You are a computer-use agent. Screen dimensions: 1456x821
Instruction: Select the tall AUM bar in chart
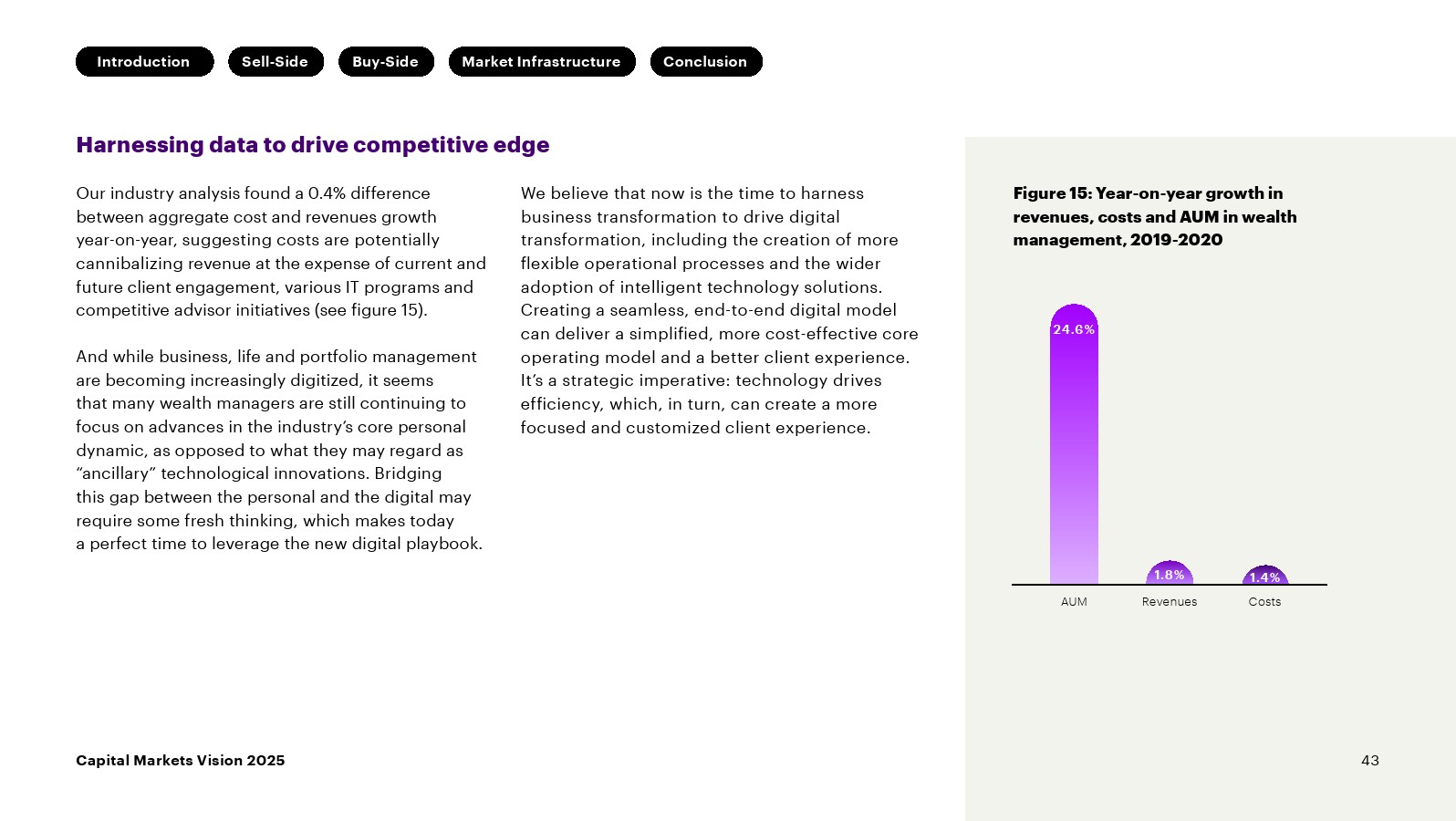click(x=1074, y=456)
